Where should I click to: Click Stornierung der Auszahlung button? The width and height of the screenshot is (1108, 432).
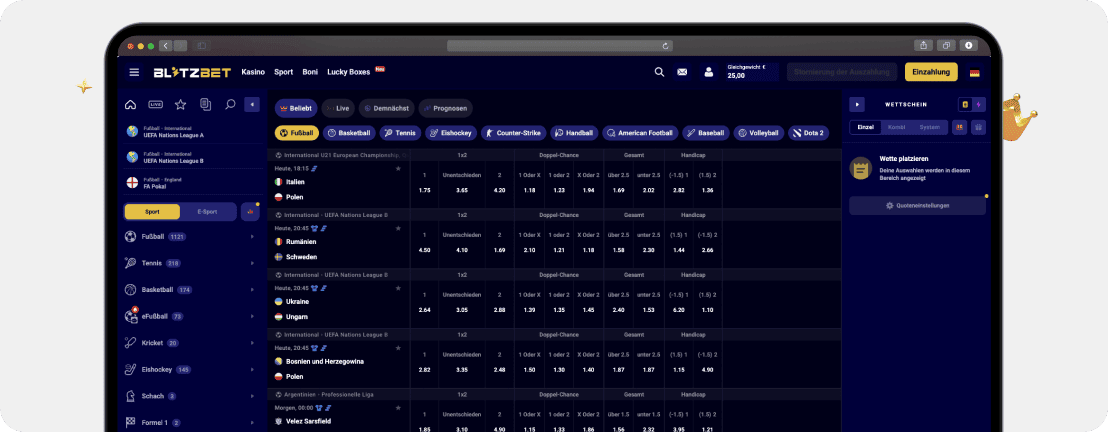[842, 72]
